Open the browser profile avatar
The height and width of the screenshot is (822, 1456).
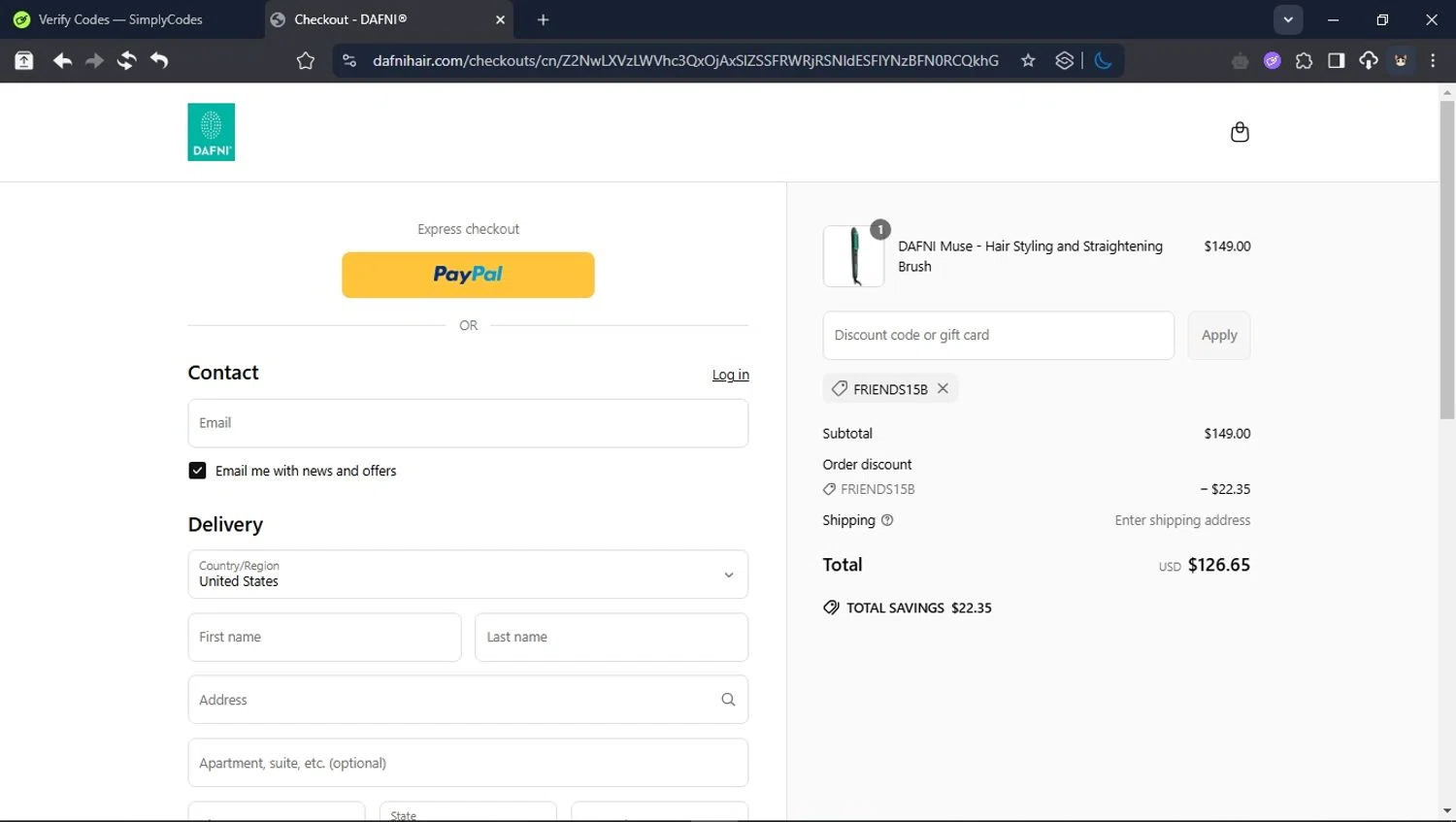[x=1401, y=61]
